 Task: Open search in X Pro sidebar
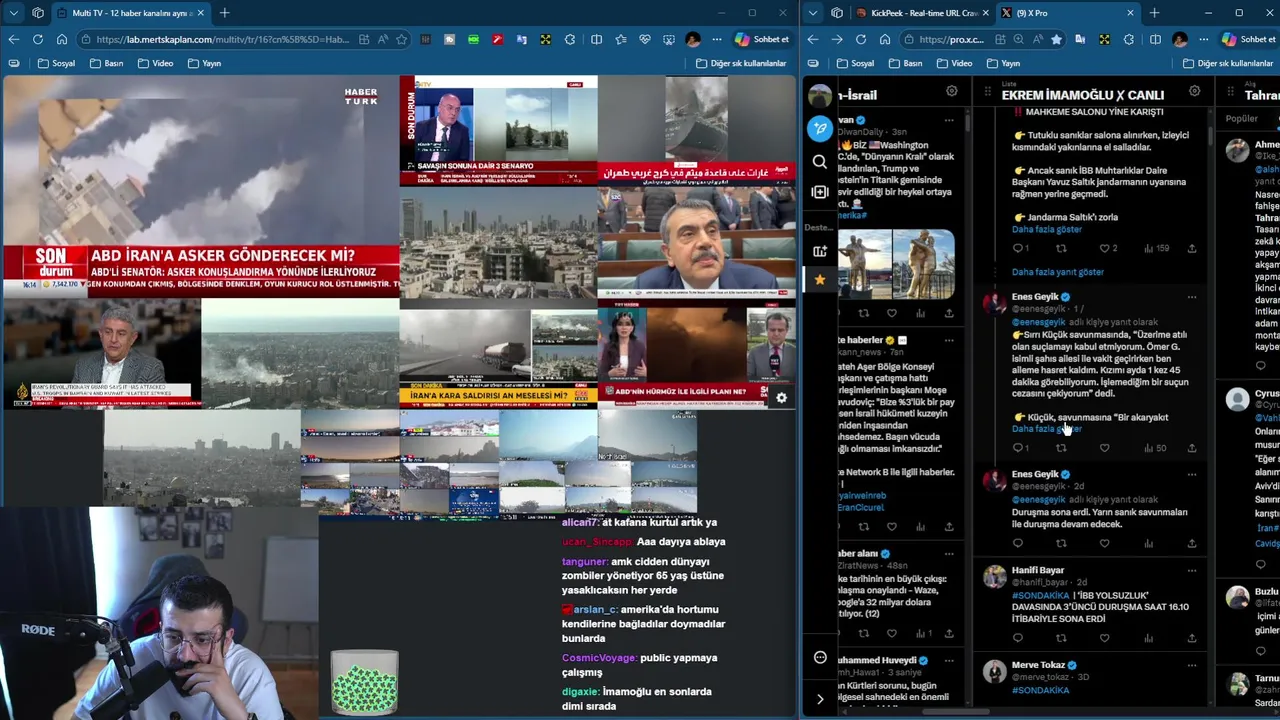pos(820,161)
